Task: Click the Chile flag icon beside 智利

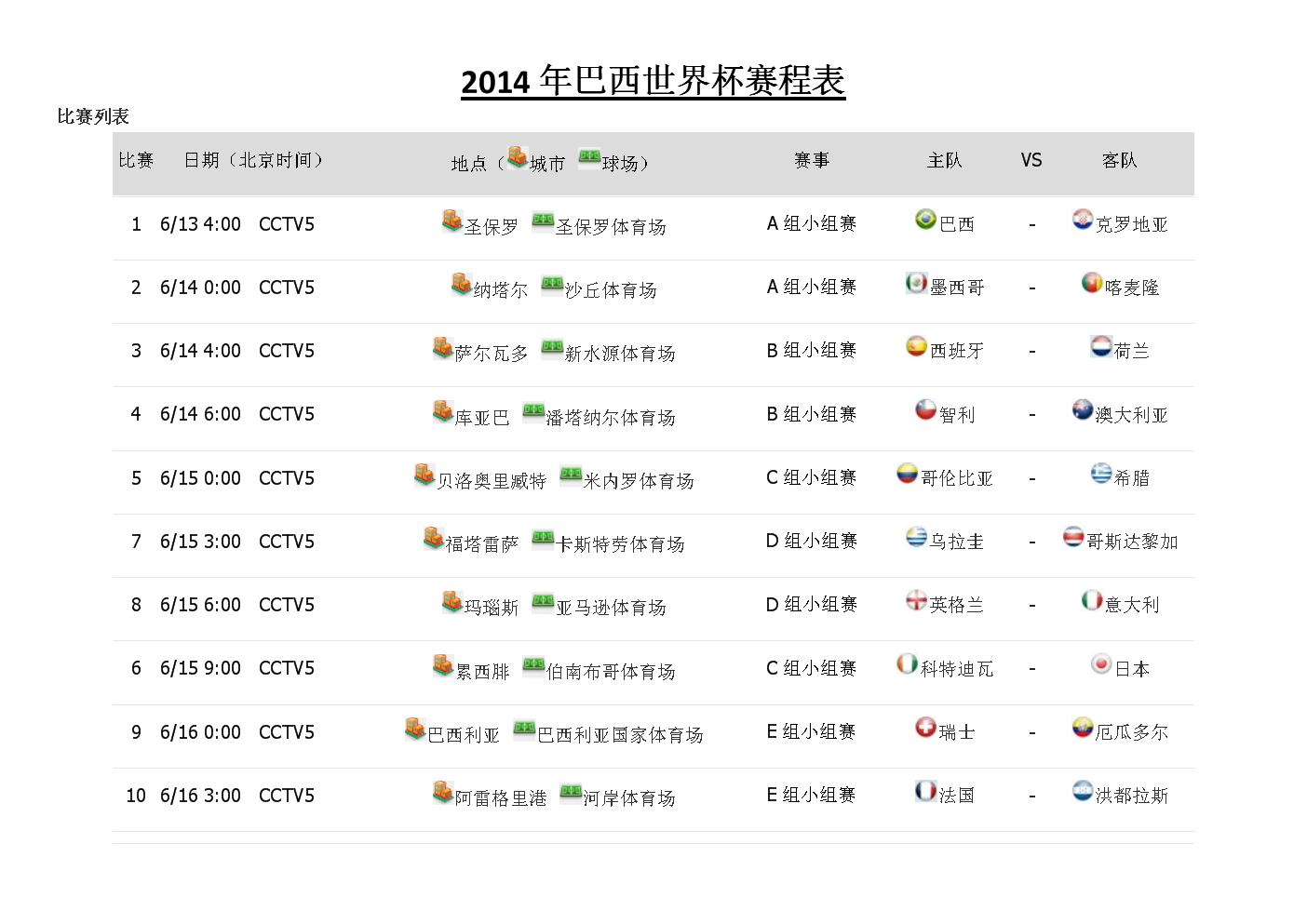Action: (x=925, y=409)
